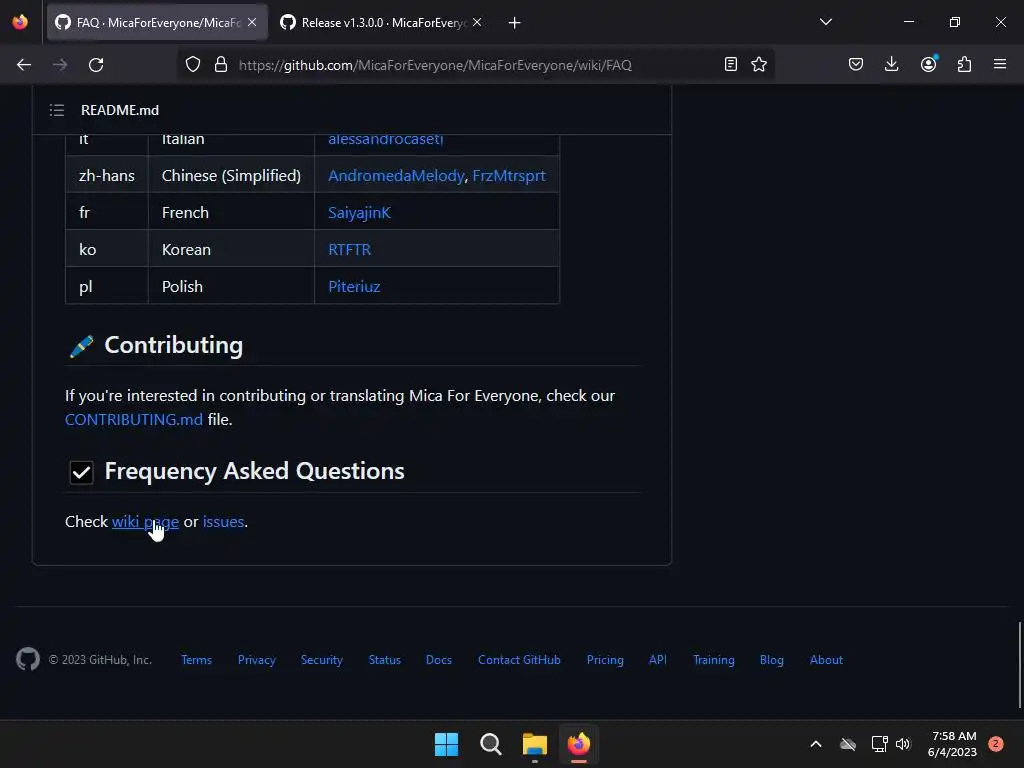Viewport: 1024px width, 768px height.
Task: Open the README table of contents
Action: (x=57, y=110)
